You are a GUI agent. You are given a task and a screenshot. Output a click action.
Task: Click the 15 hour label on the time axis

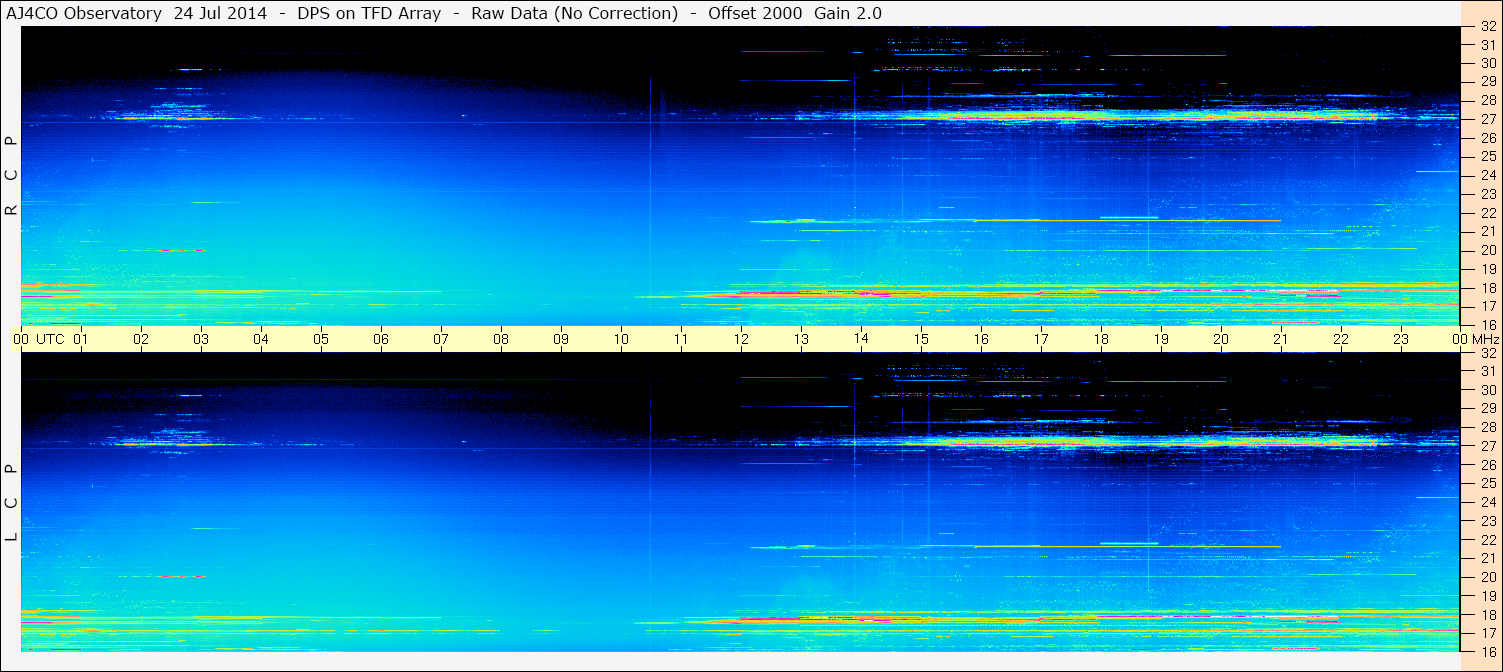pos(921,339)
